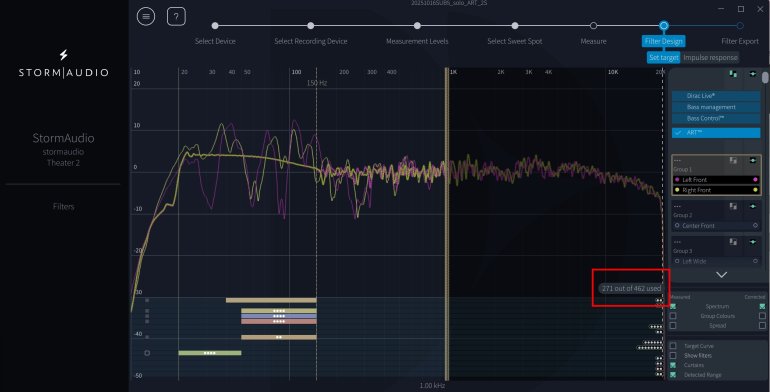Disable the Detected Range checkbox
Image resolution: width=770 pixels, height=392 pixels.
673,375
